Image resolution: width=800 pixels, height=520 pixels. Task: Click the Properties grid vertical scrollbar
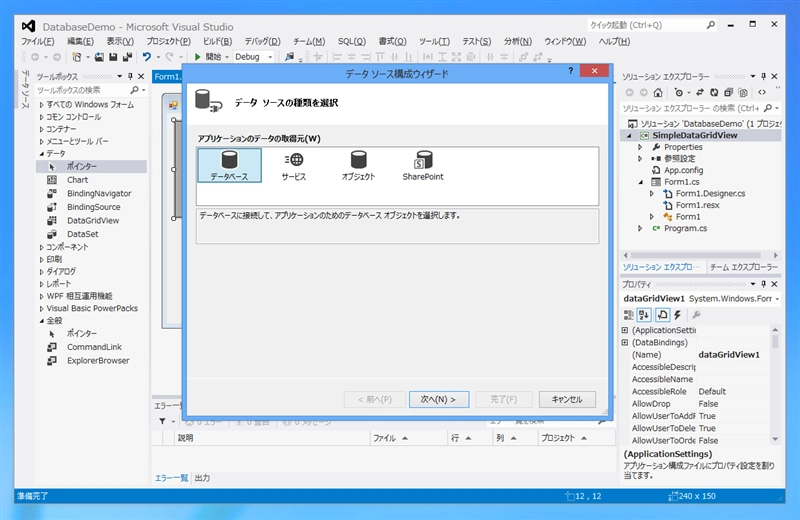pos(775,384)
